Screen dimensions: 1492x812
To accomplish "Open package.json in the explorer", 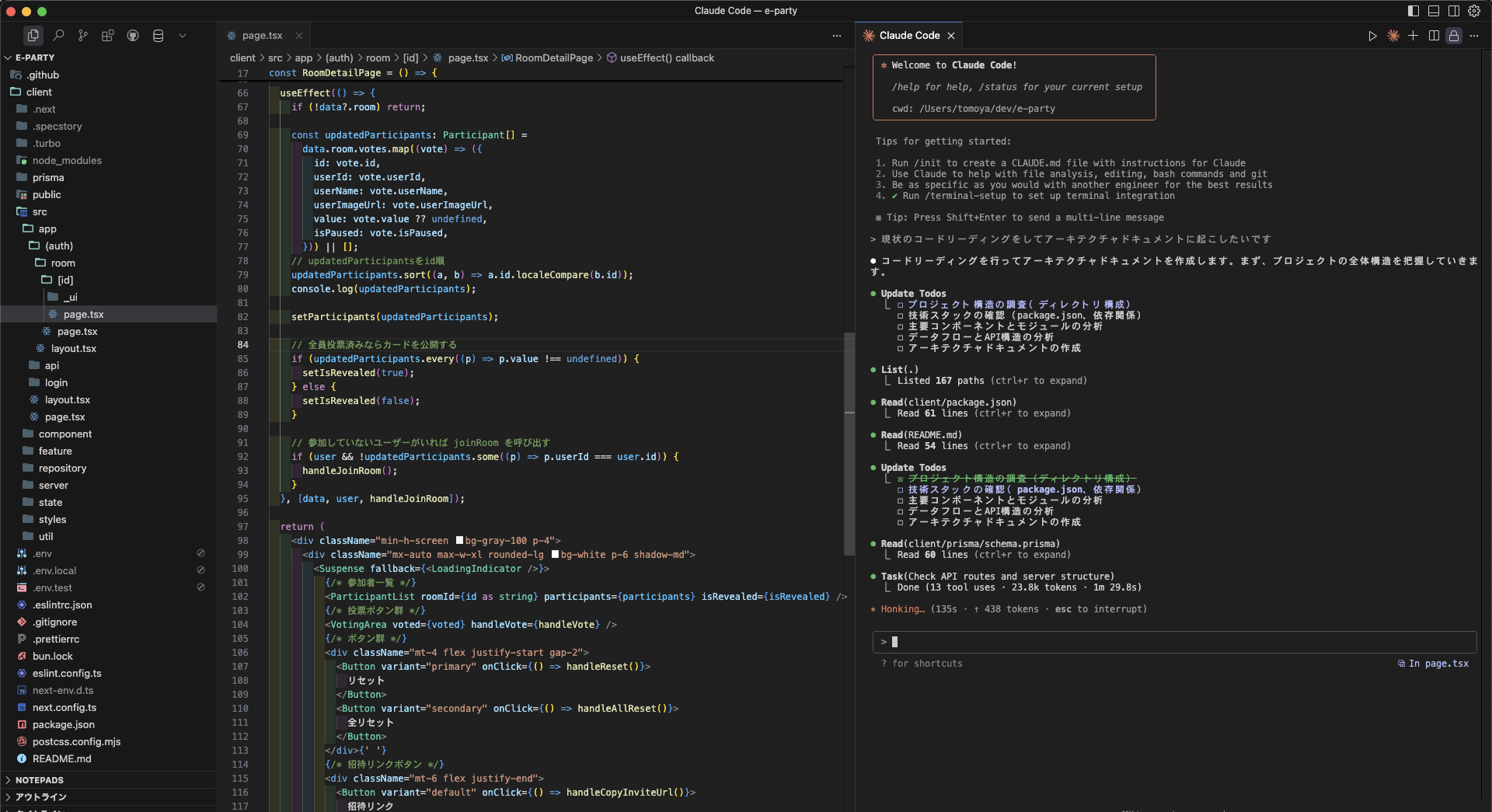I will [x=64, y=724].
